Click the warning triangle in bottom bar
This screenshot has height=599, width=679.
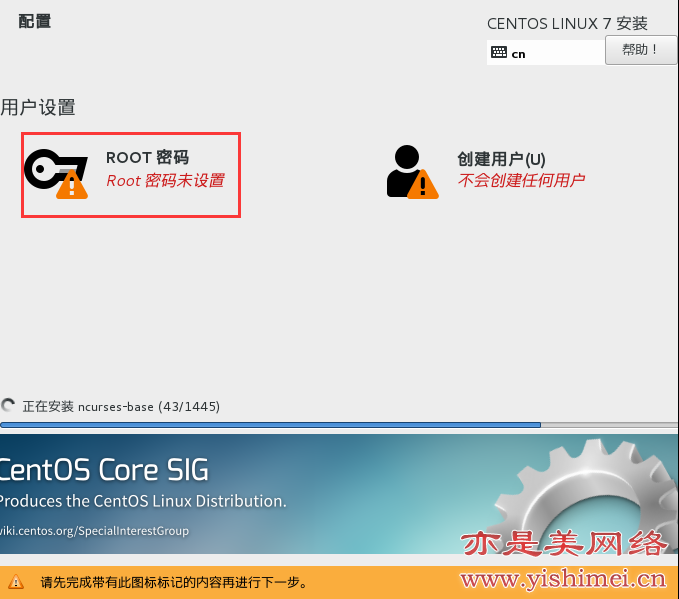coord(16,582)
